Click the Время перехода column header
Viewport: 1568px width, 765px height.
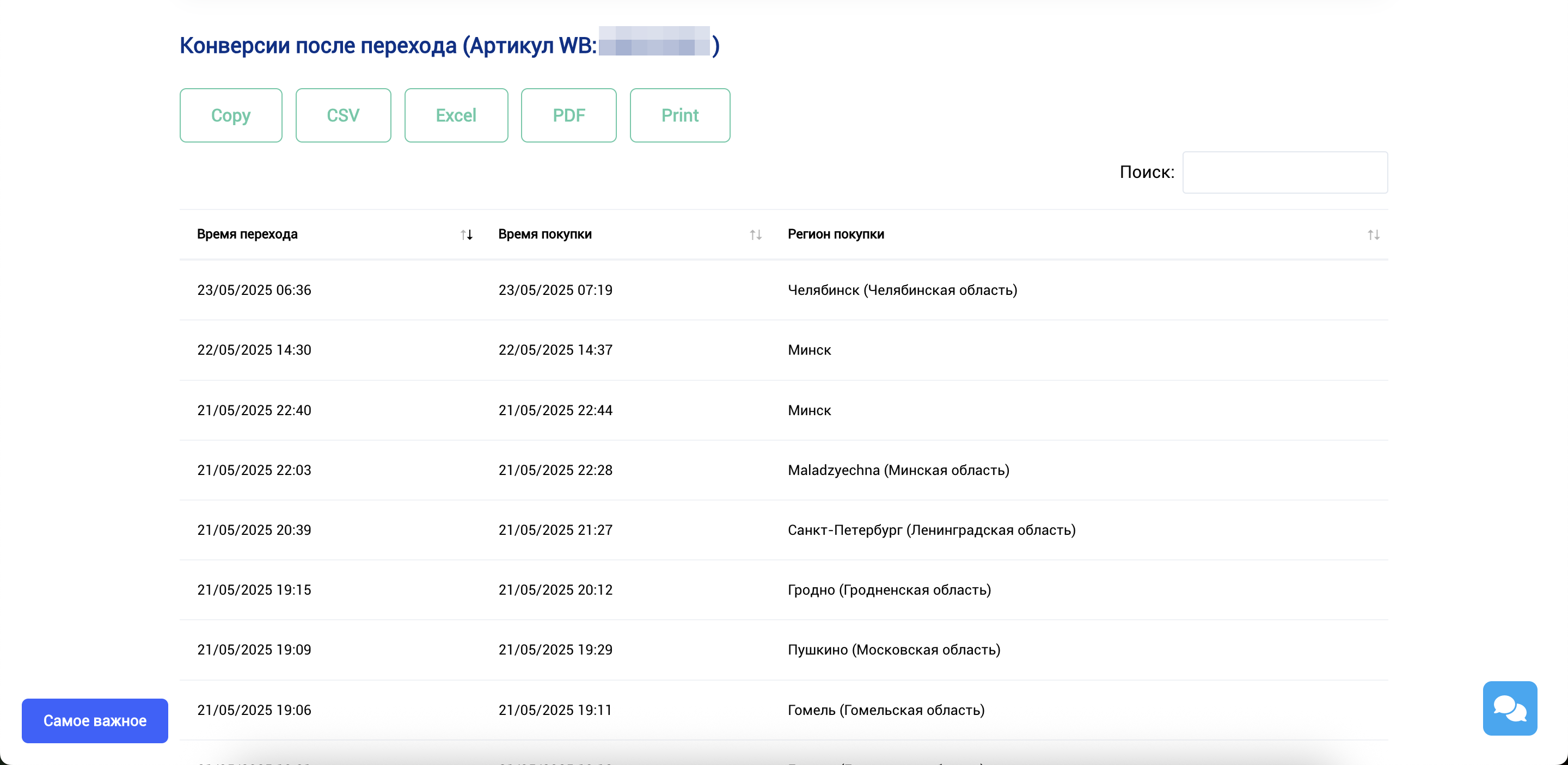(x=247, y=234)
